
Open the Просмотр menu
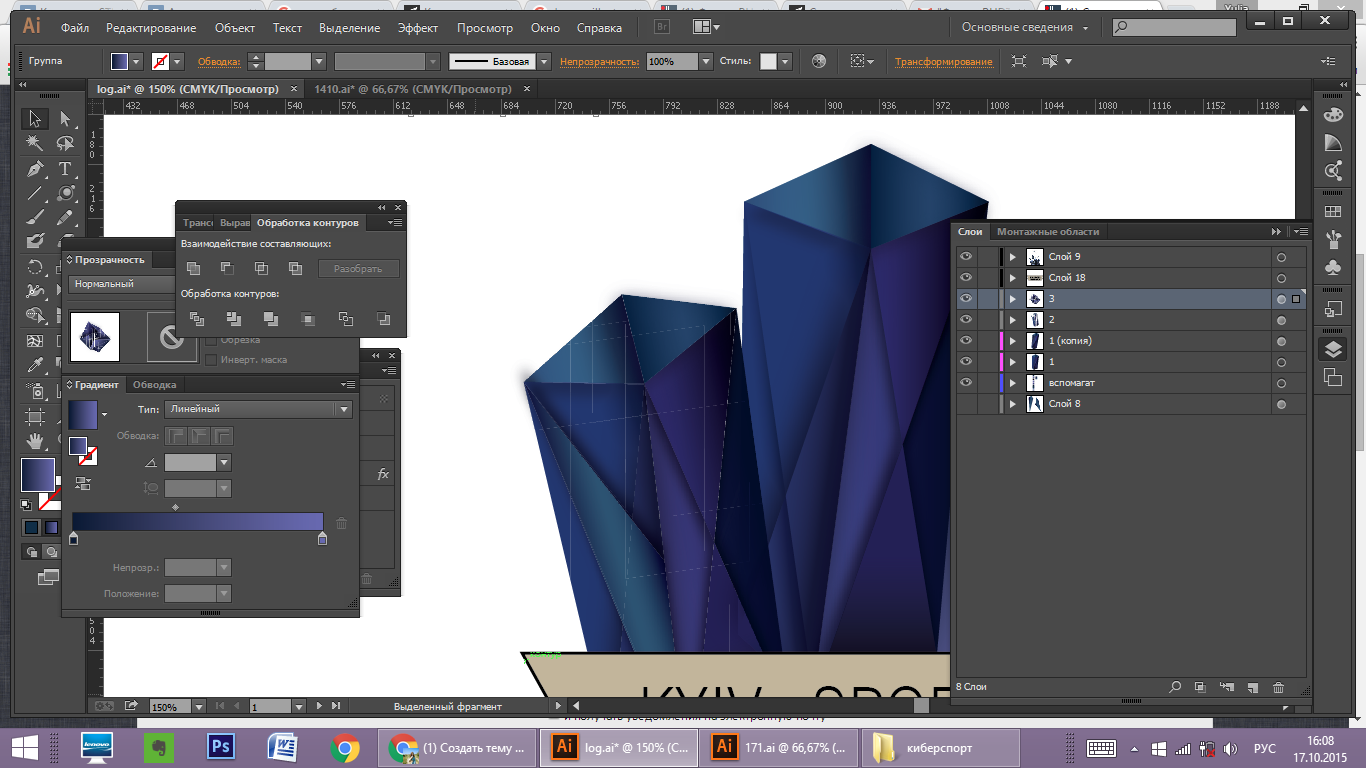(x=485, y=28)
